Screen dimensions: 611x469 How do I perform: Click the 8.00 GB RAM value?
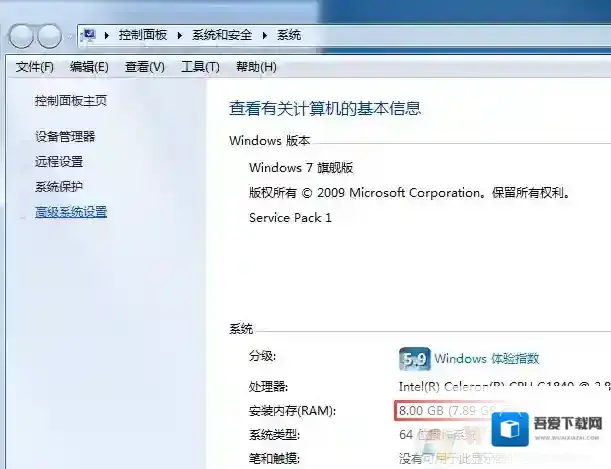(x=447, y=411)
